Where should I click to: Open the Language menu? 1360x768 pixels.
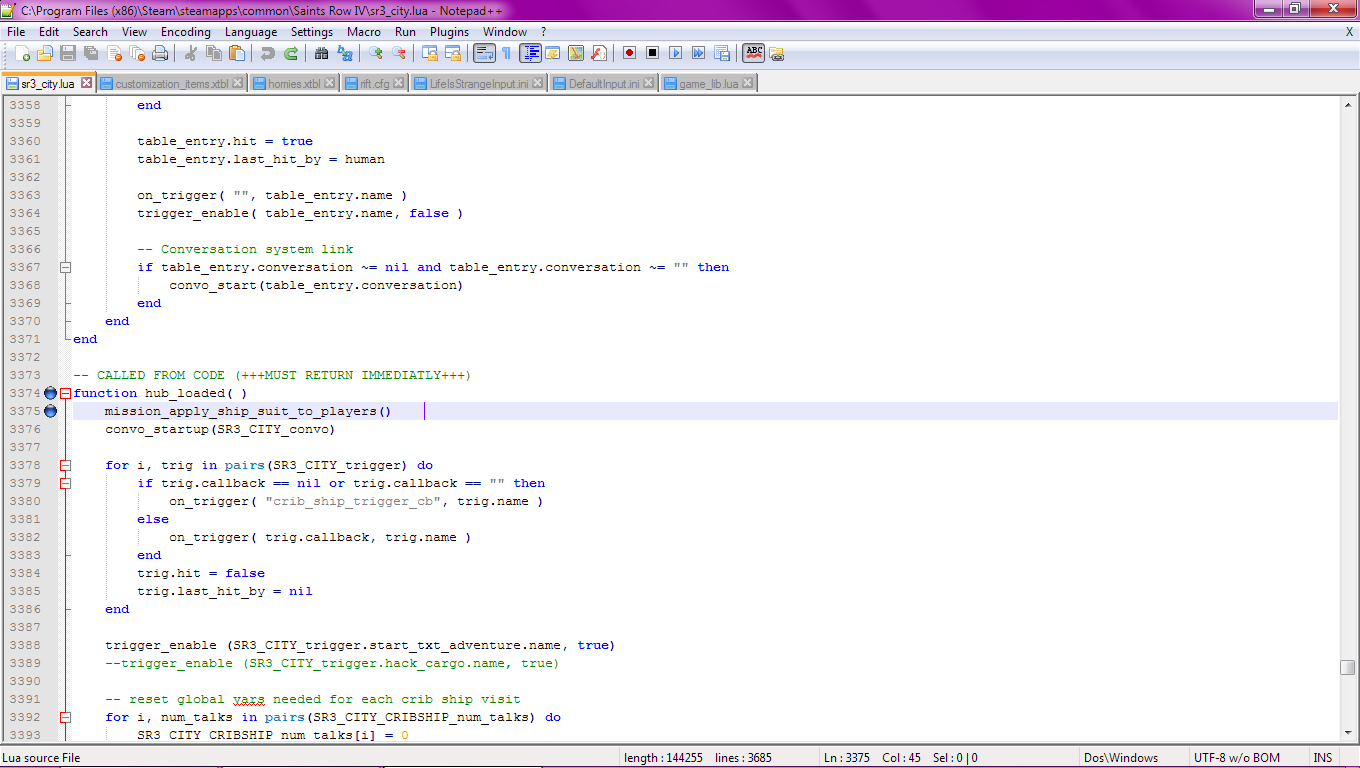pyautogui.click(x=251, y=31)
